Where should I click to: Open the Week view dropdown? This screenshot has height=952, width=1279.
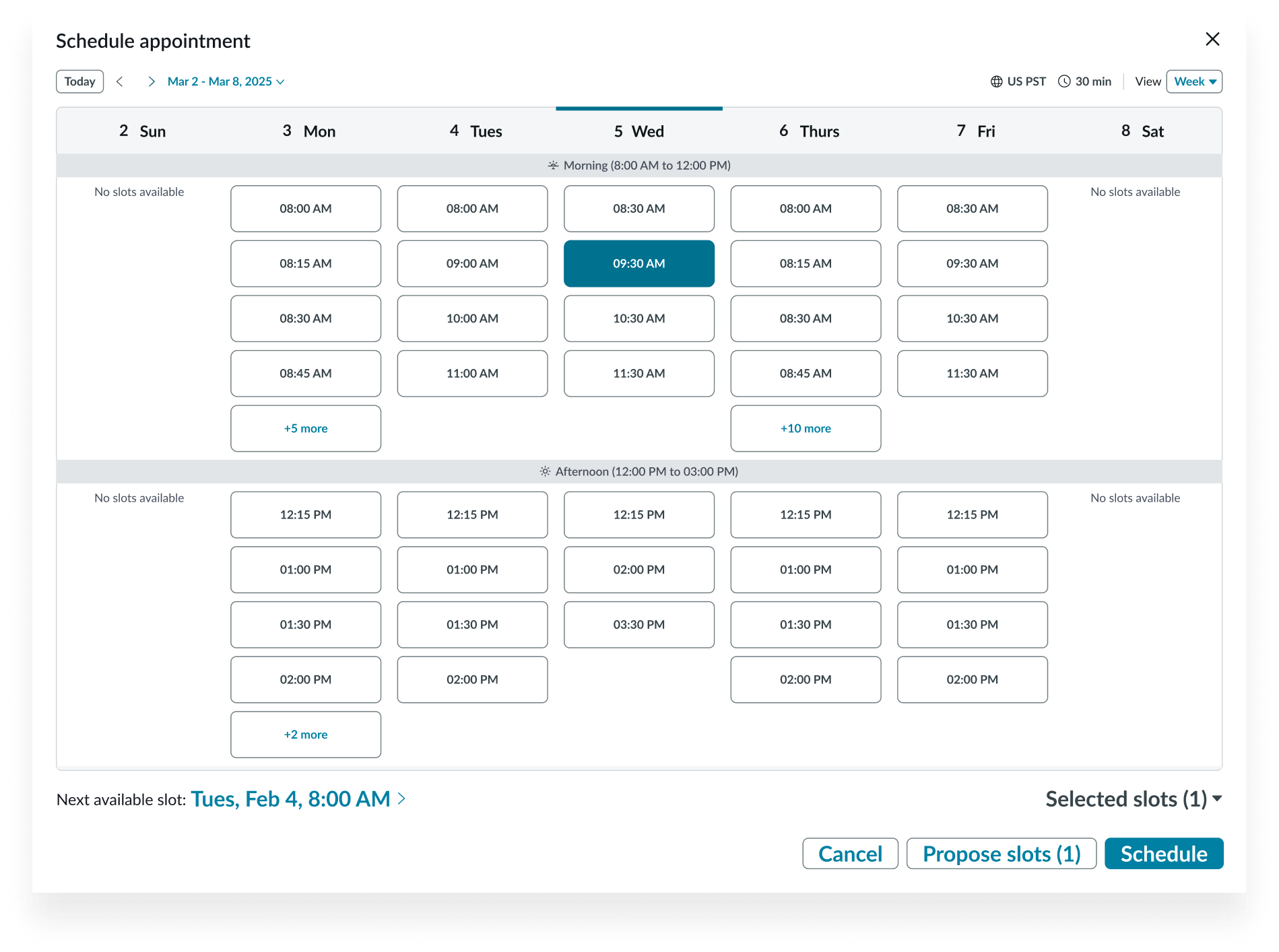click(1194, 81)
